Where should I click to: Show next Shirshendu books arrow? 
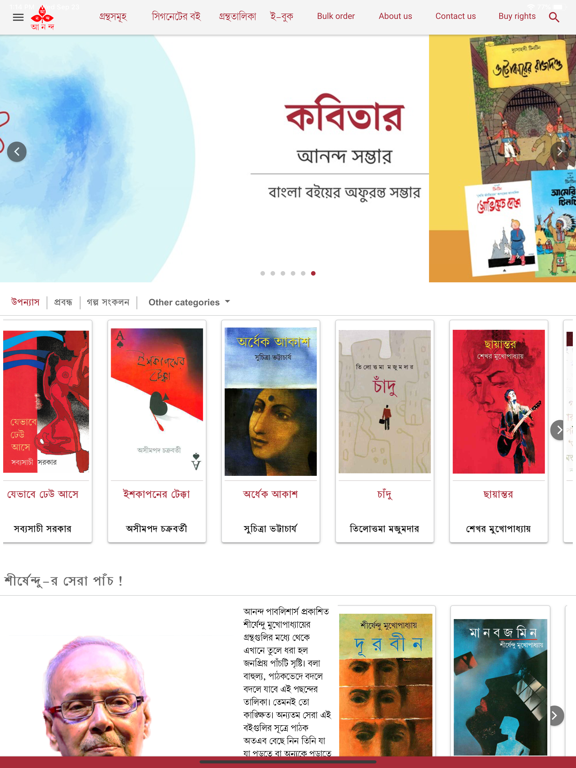554,716
